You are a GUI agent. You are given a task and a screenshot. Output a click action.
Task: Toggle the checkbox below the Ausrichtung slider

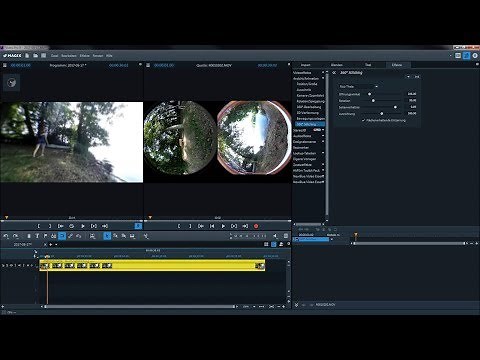point(364,120)
